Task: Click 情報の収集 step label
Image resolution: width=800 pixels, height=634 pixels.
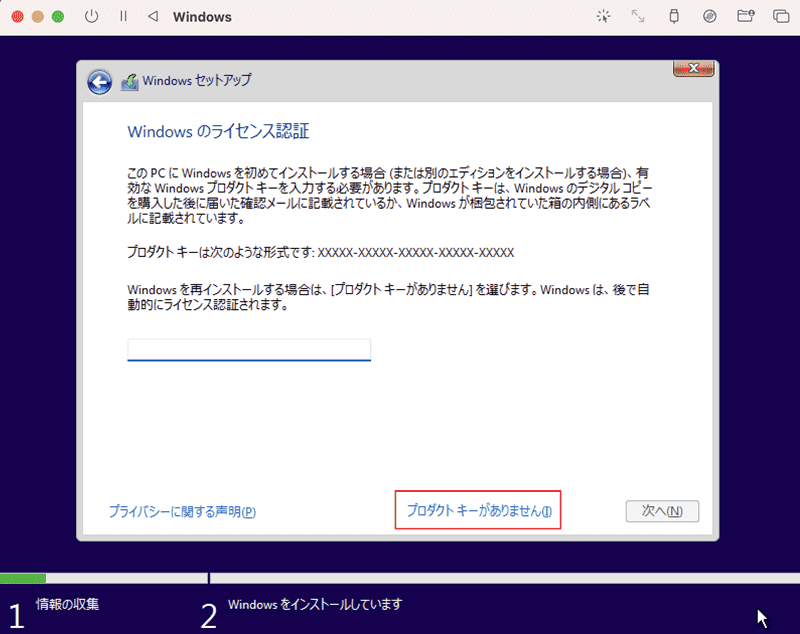Action: pos(67,604)
